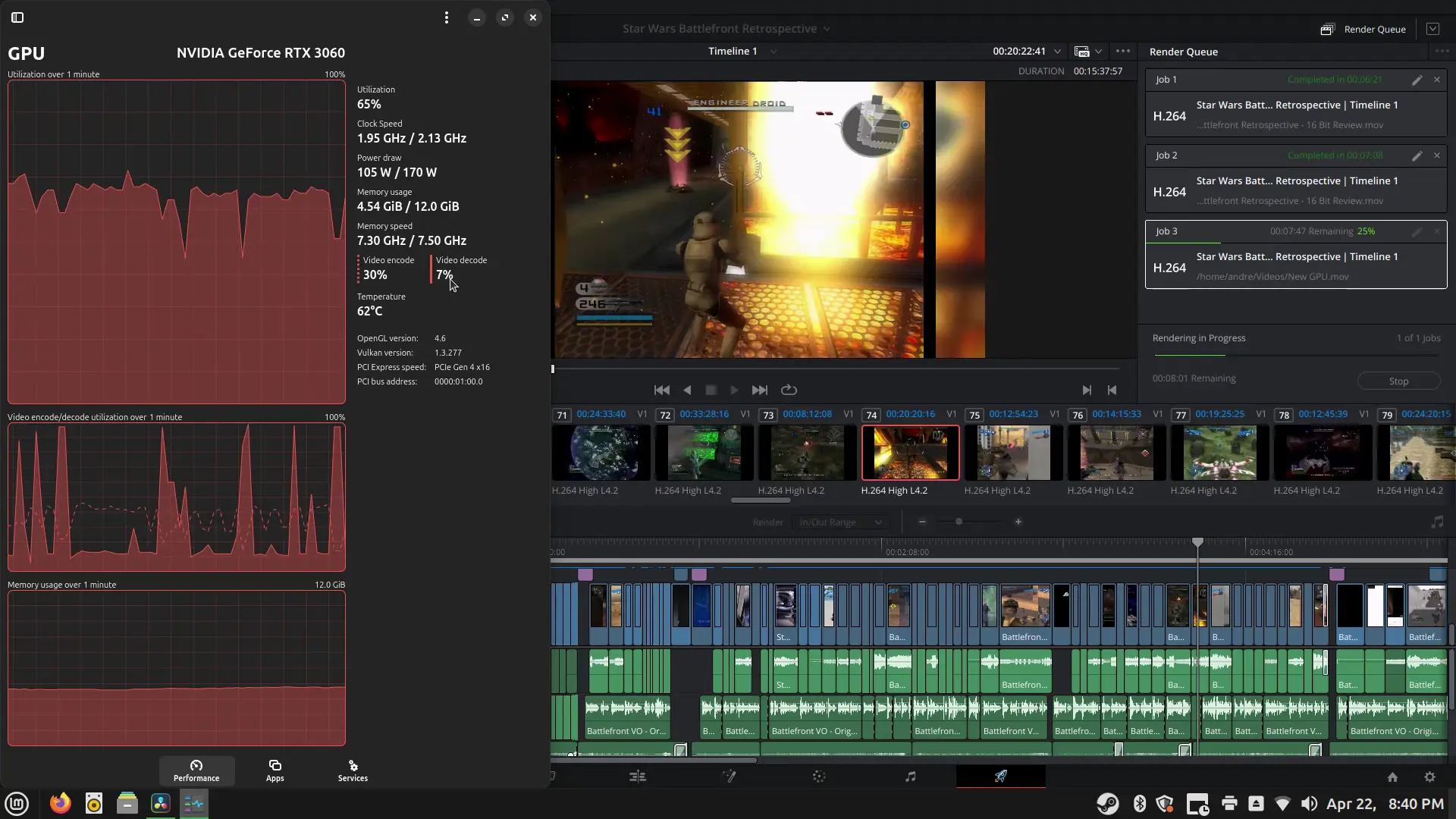The width and height of the screenshot is (1456, 819).
Task: Switch to the Edit page icon
Action: [638, 777]
